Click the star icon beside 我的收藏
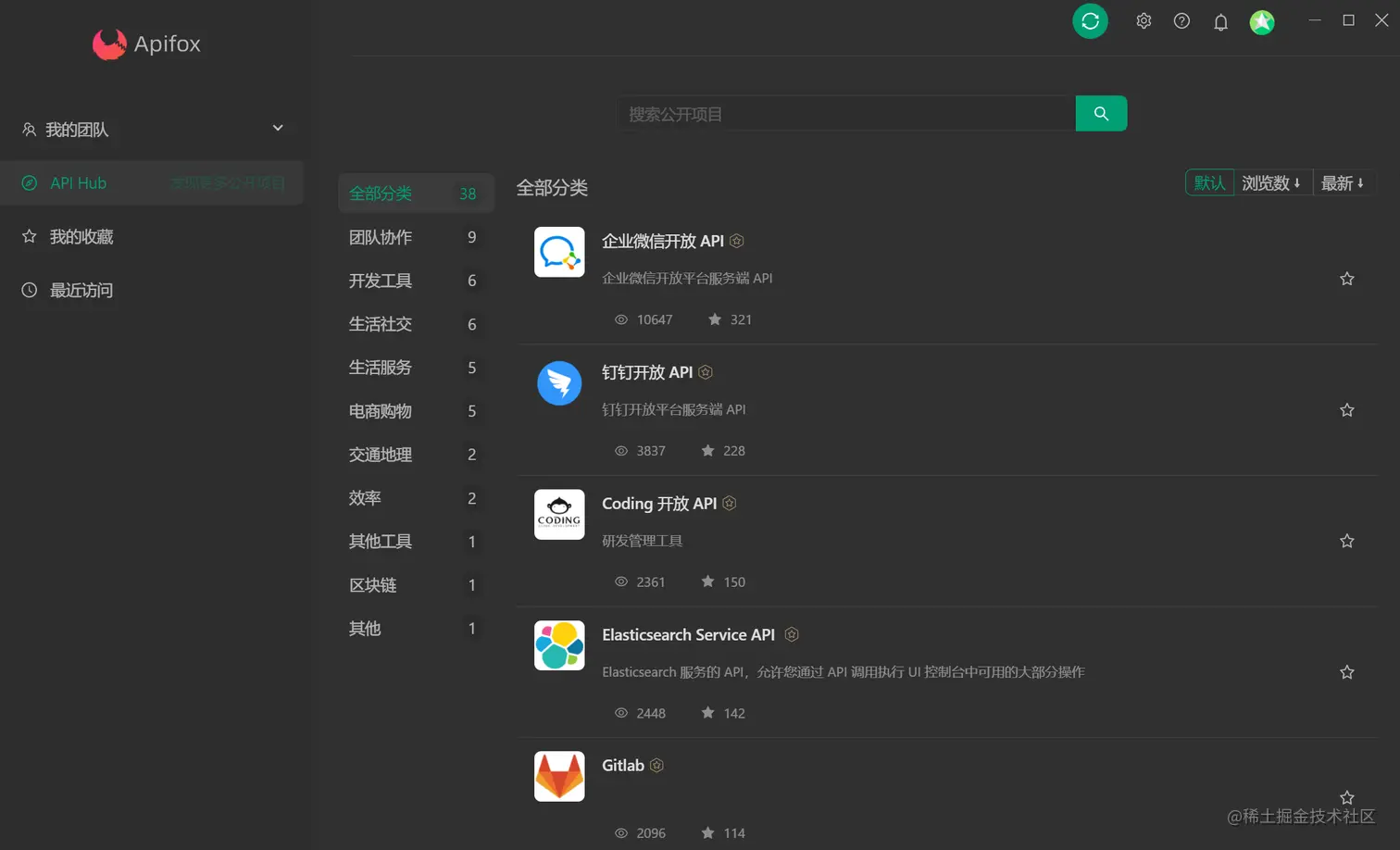Viewport: 1400px width, 850px height. [30, 236]
